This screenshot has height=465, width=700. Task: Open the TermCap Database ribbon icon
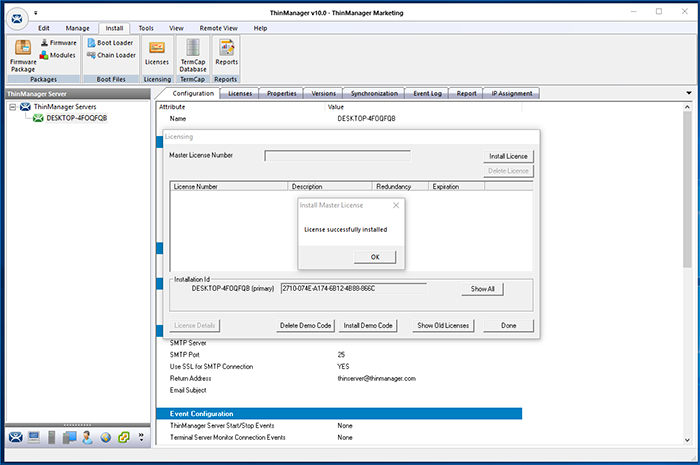(193, 55)
